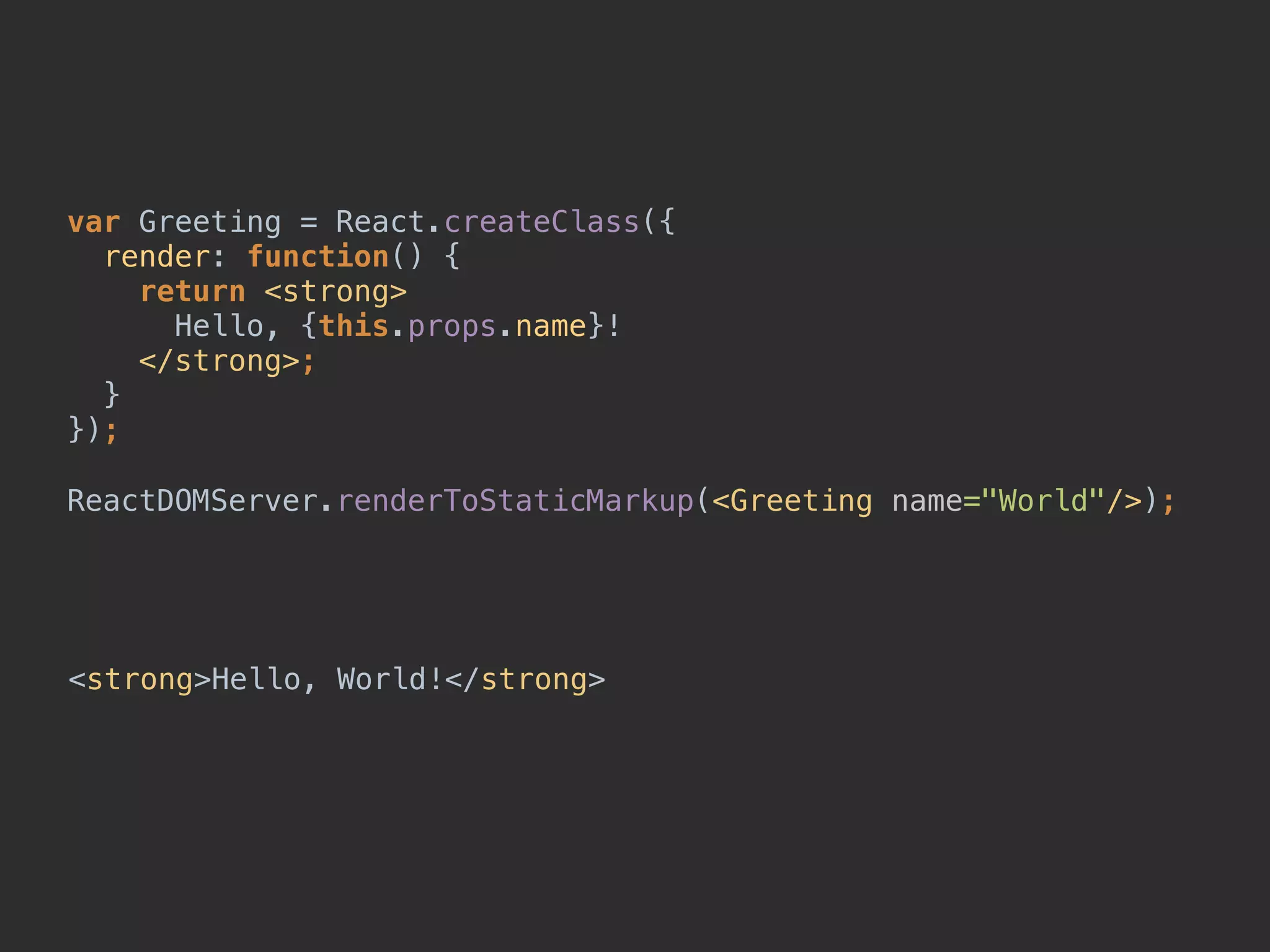Click the 'return' keyword
The width and height of the screenshot is (1270, 952).
(x=193, y=291)
